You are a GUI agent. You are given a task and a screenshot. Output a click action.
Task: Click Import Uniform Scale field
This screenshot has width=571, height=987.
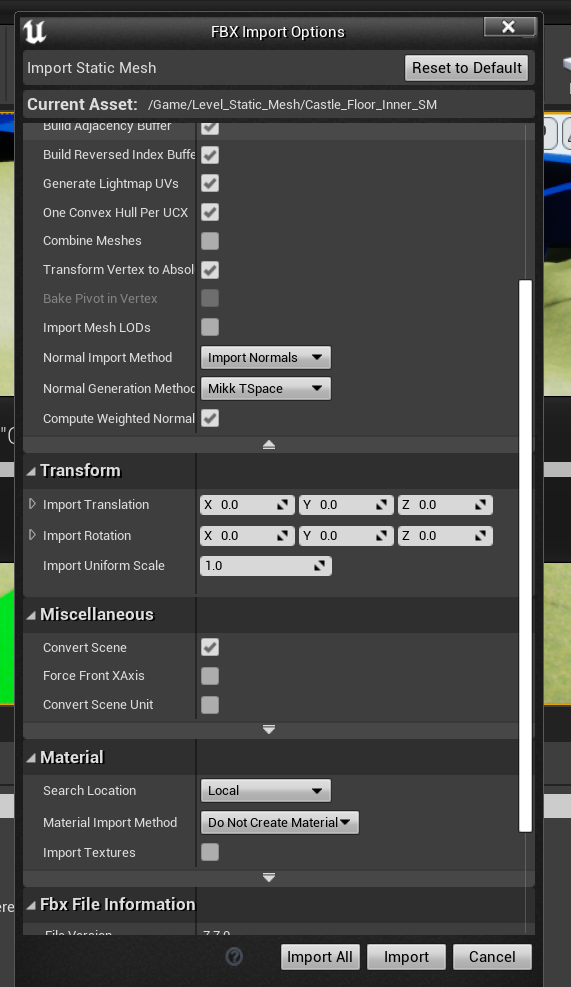[x=265, y=566]
